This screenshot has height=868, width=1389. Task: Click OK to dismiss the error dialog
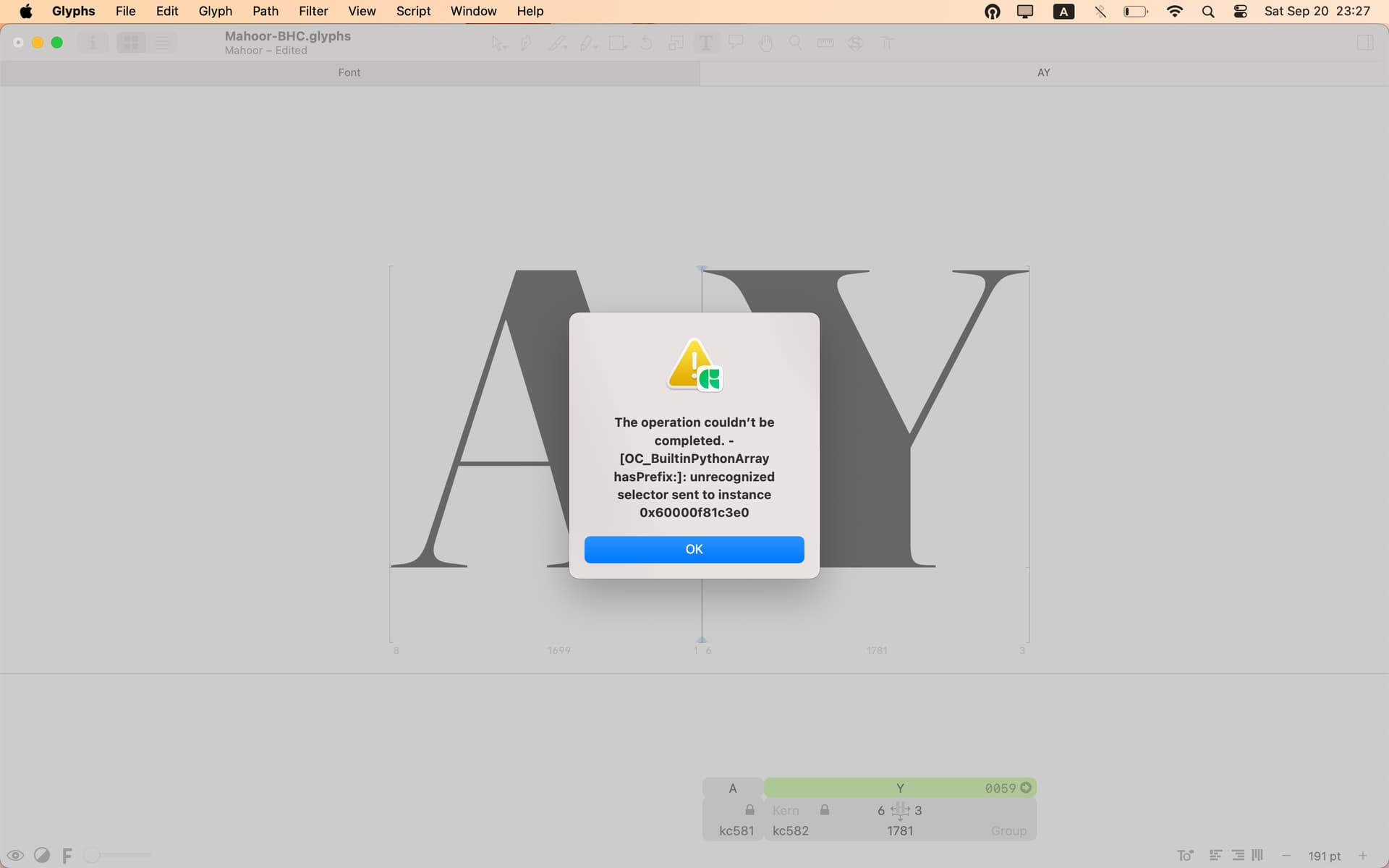[x=694, y=549]
